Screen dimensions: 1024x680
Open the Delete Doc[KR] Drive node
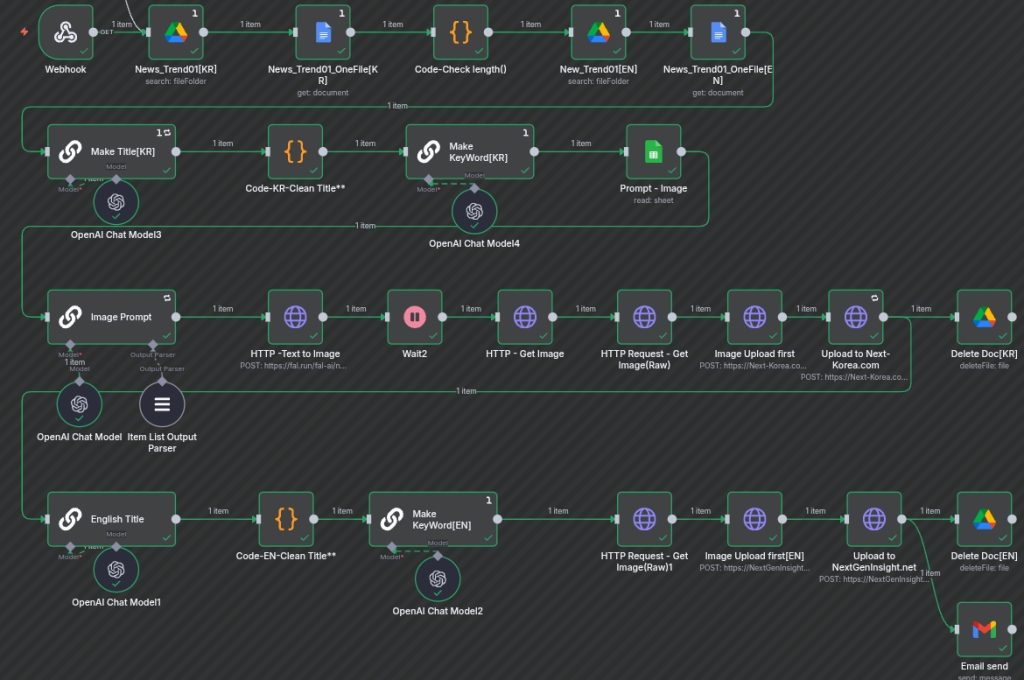[x=984, y=317]
